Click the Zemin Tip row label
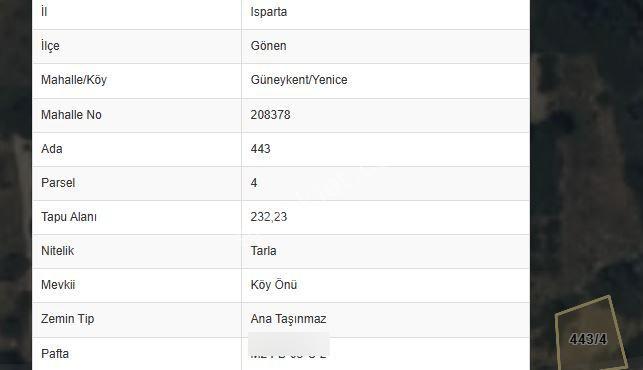 tap(68, 319)
